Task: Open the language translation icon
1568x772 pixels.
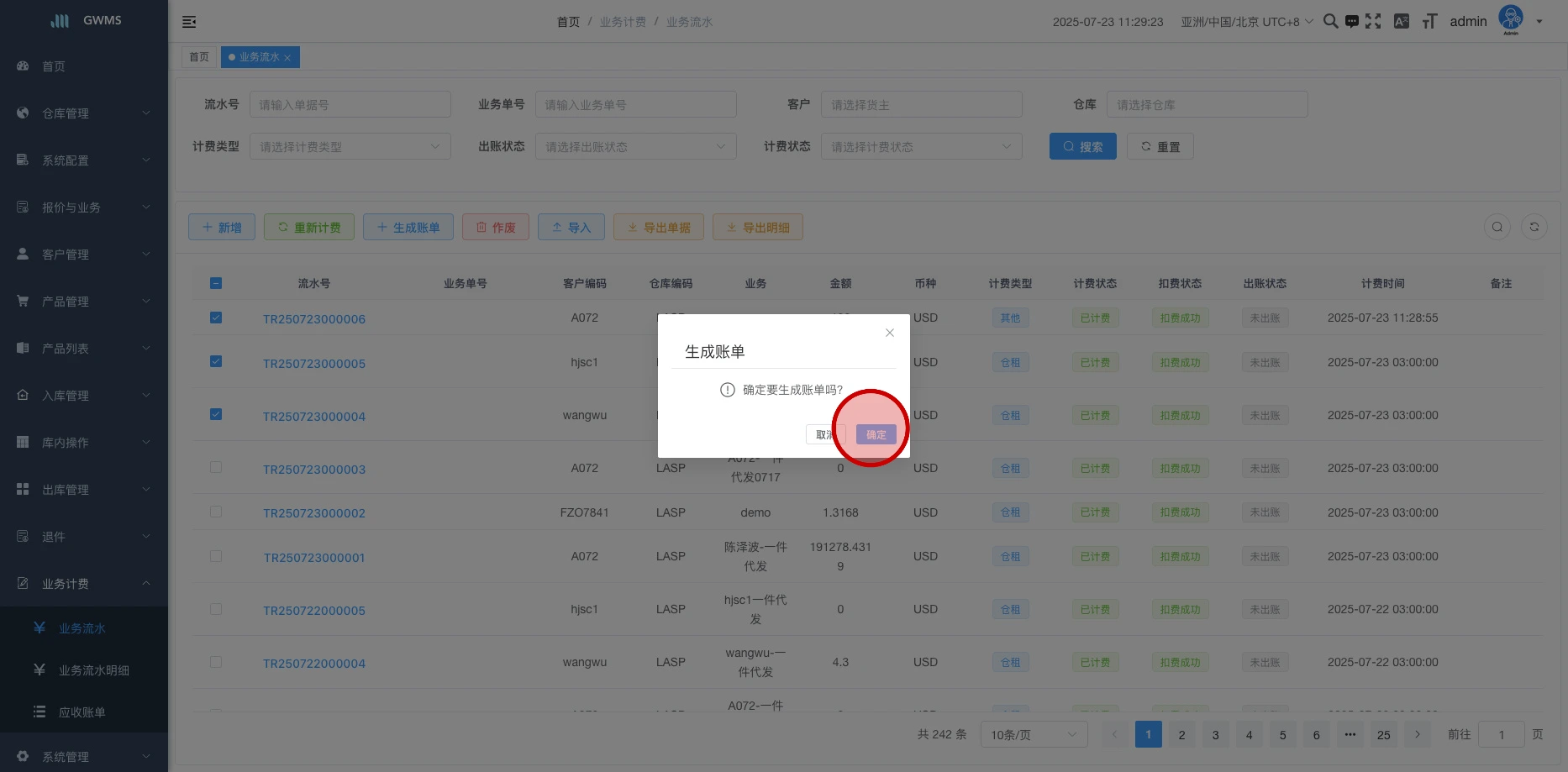Action: [1401, 22]
